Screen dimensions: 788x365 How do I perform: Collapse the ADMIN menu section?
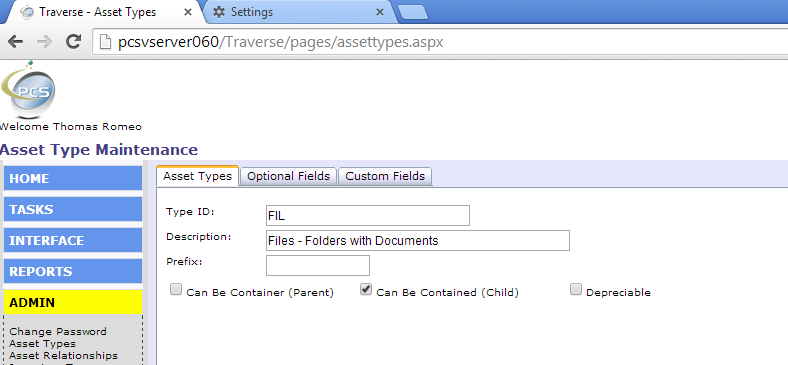point(73,303)
